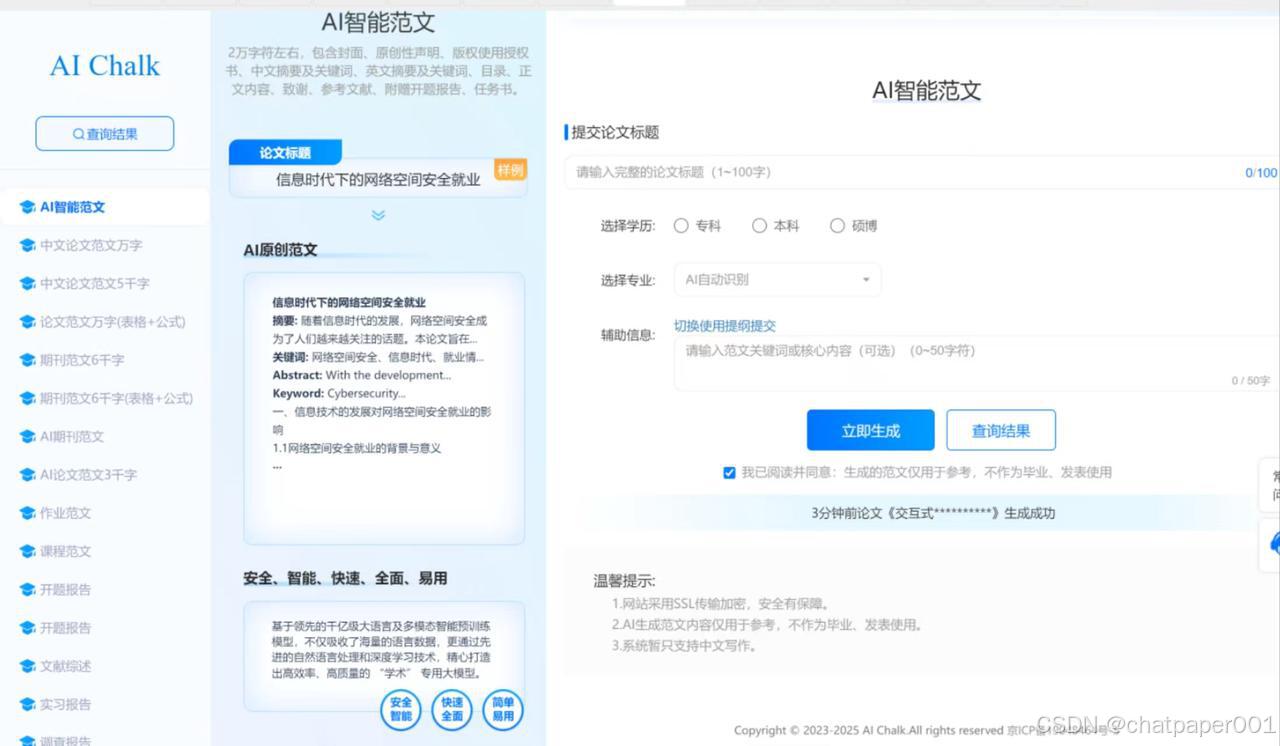Screen dimensions: 1280x746
Task: Click the AI原创范文 sample preview card
Action: tap(384, 409)
